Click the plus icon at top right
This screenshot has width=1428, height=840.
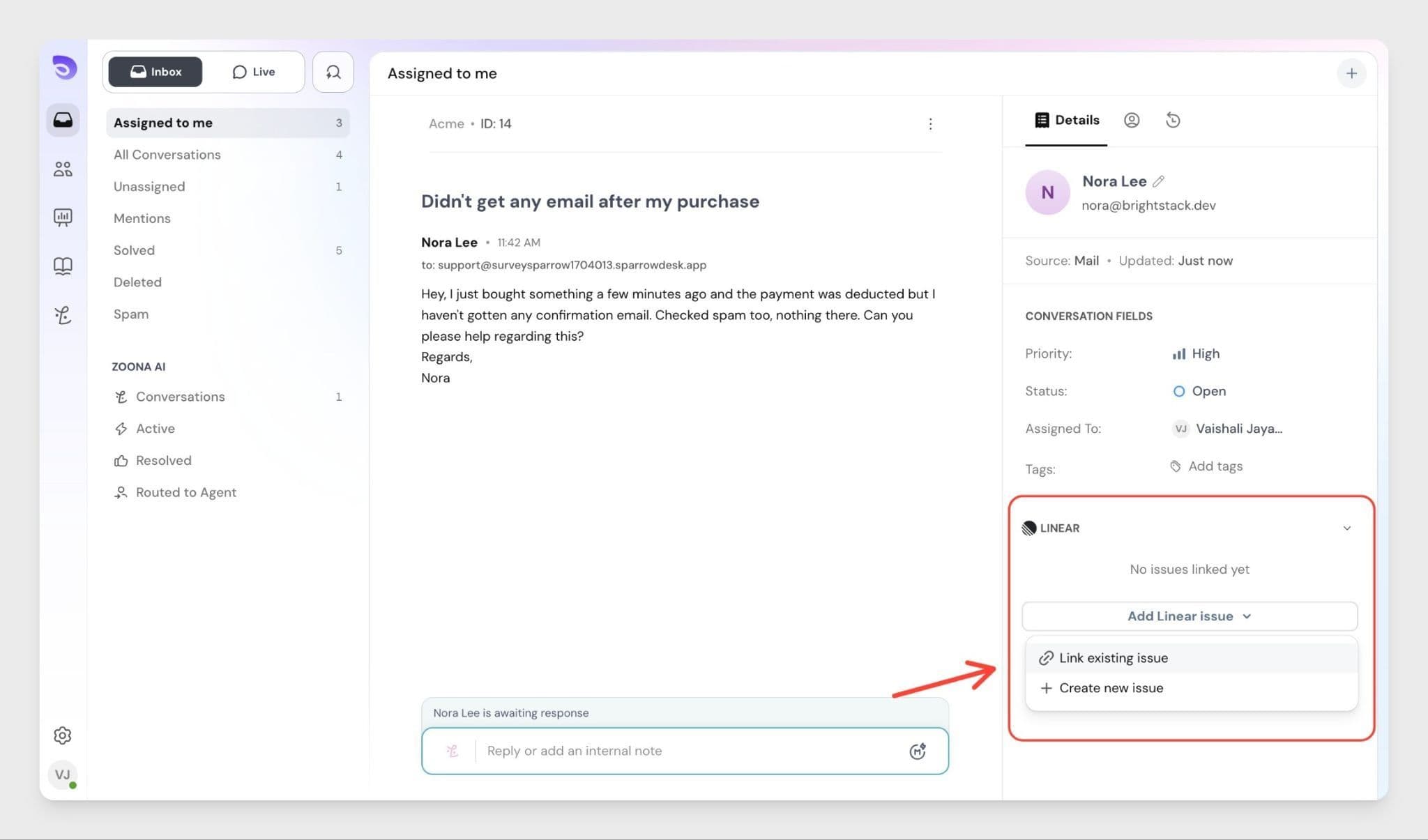1351,73
